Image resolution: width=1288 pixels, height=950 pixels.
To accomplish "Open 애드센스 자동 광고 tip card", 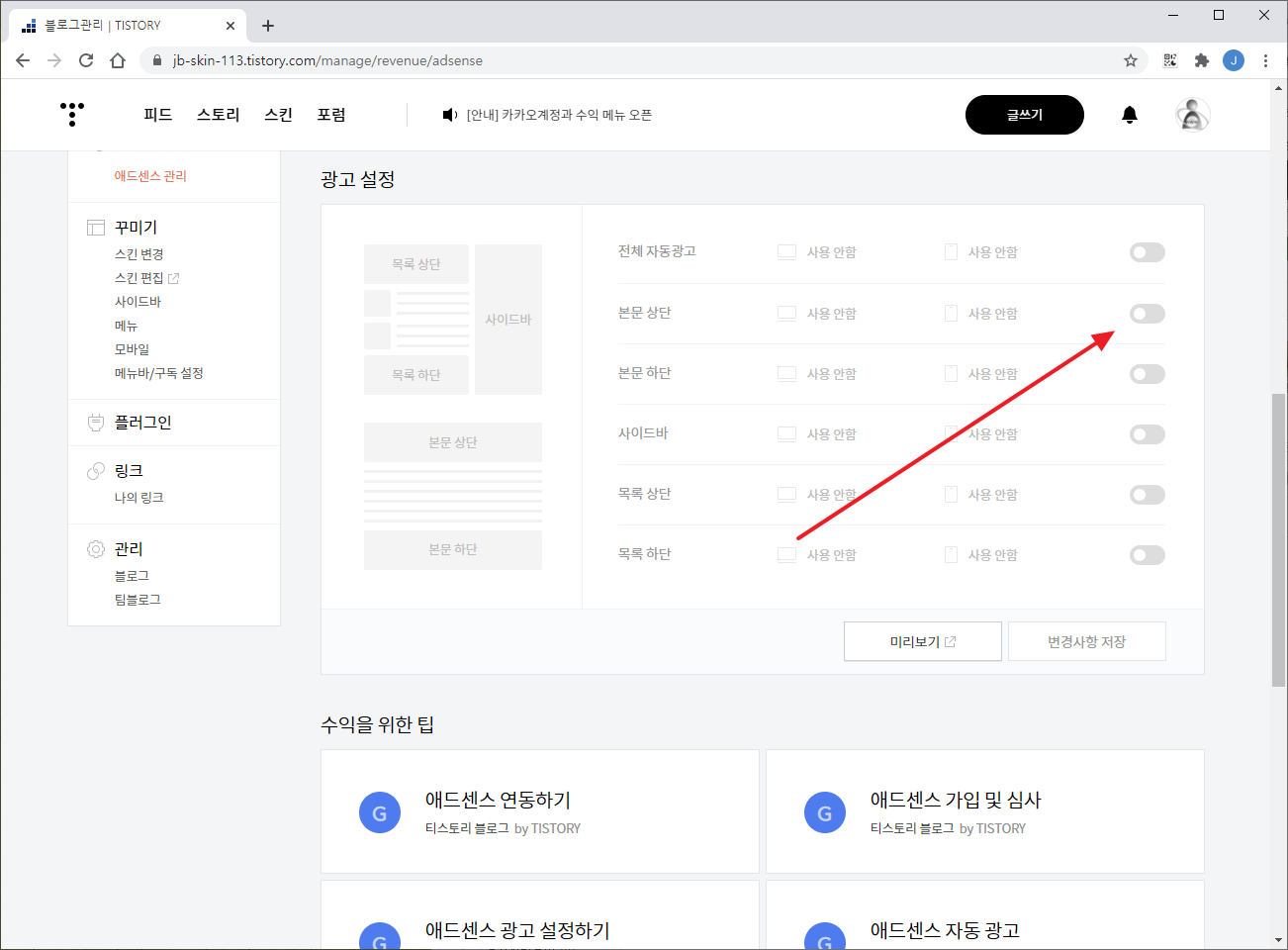I will [985, 915].
